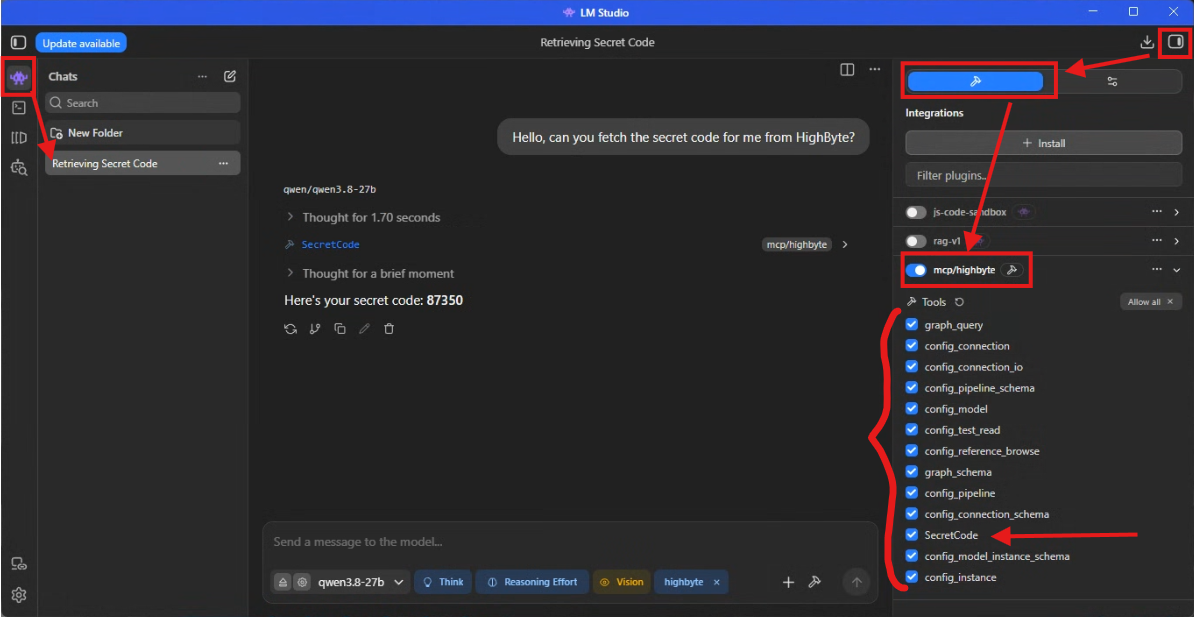Open chat area more options menu
The image size is (1194, 617).
(875, 69)
